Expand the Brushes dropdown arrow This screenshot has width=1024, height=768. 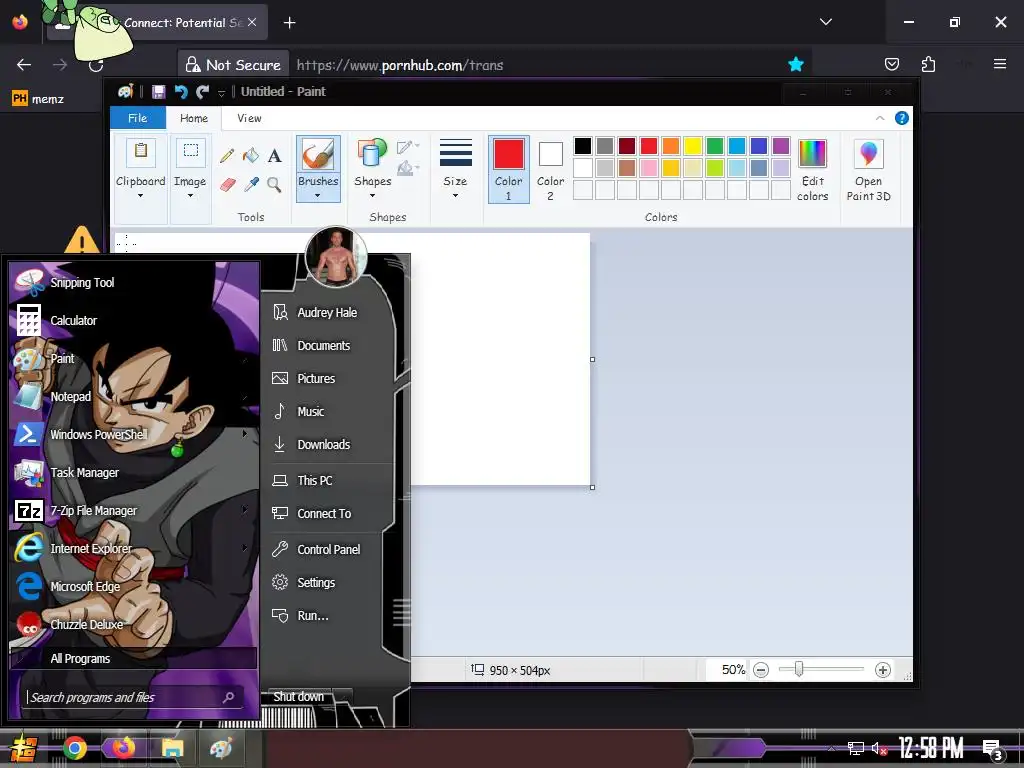[x=318, y=195]
